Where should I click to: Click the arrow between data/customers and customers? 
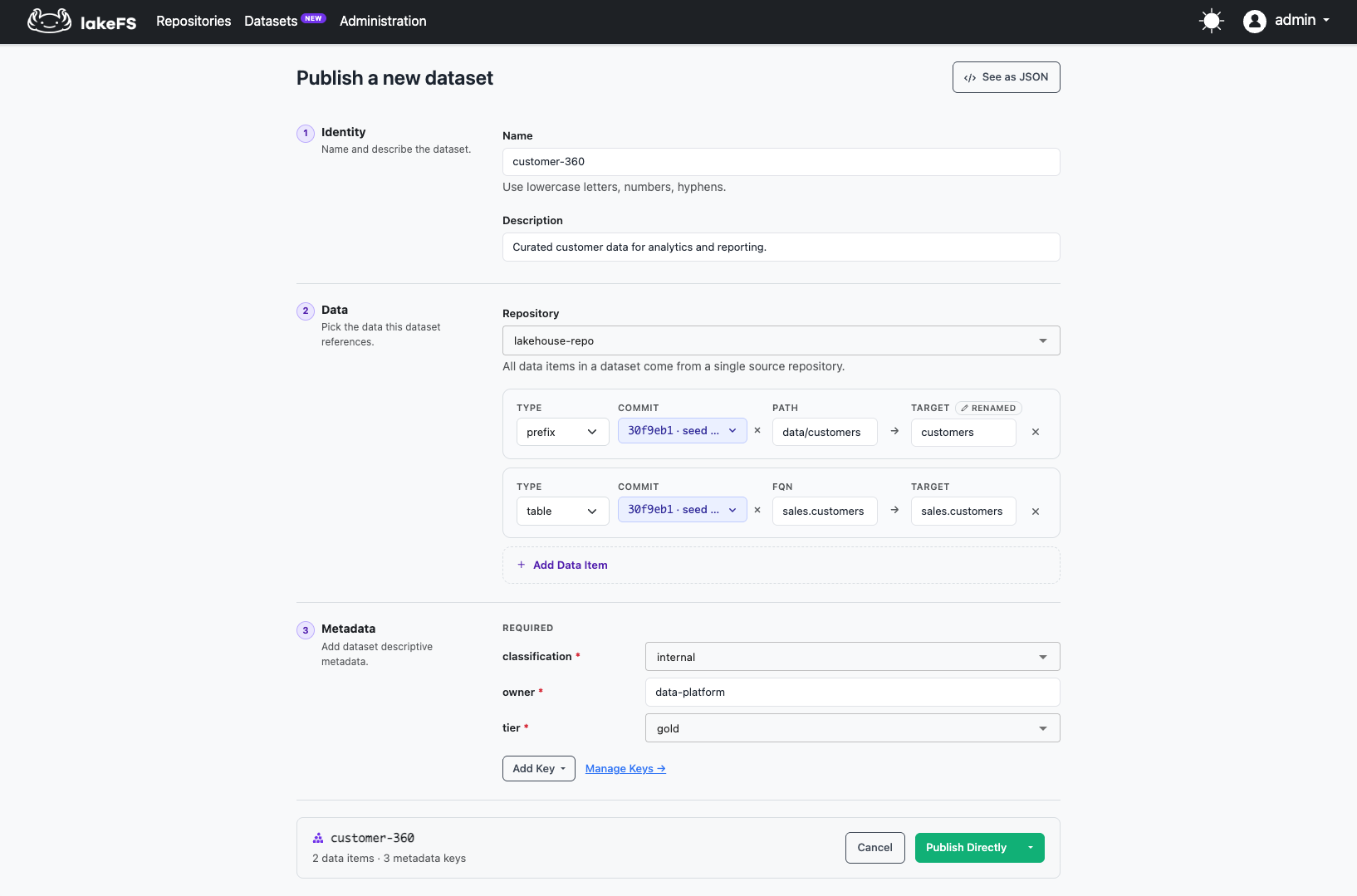click(x=894, y=431)
